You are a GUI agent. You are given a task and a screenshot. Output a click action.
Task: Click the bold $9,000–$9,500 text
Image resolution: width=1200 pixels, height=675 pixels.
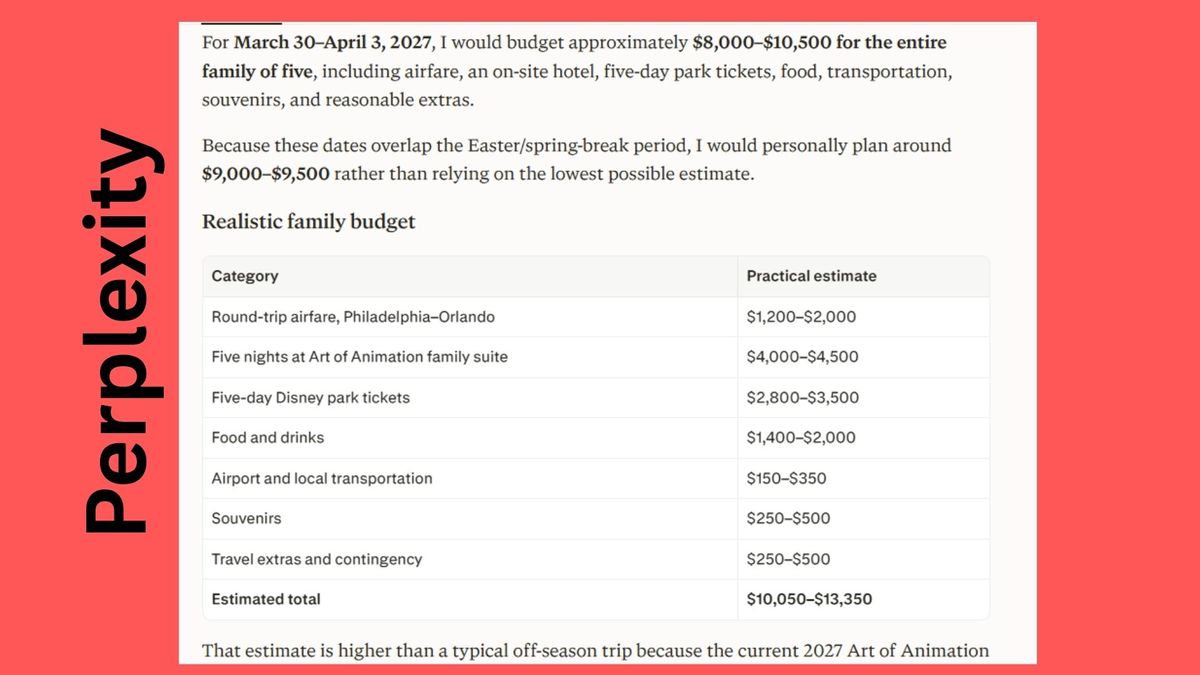(266, 173)
